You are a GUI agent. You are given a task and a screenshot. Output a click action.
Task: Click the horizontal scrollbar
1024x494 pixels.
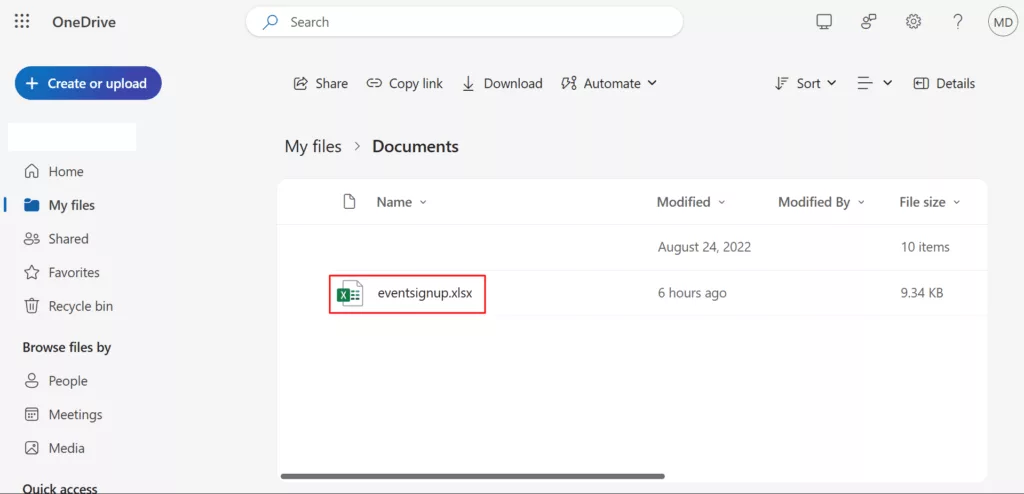[472, 476]
